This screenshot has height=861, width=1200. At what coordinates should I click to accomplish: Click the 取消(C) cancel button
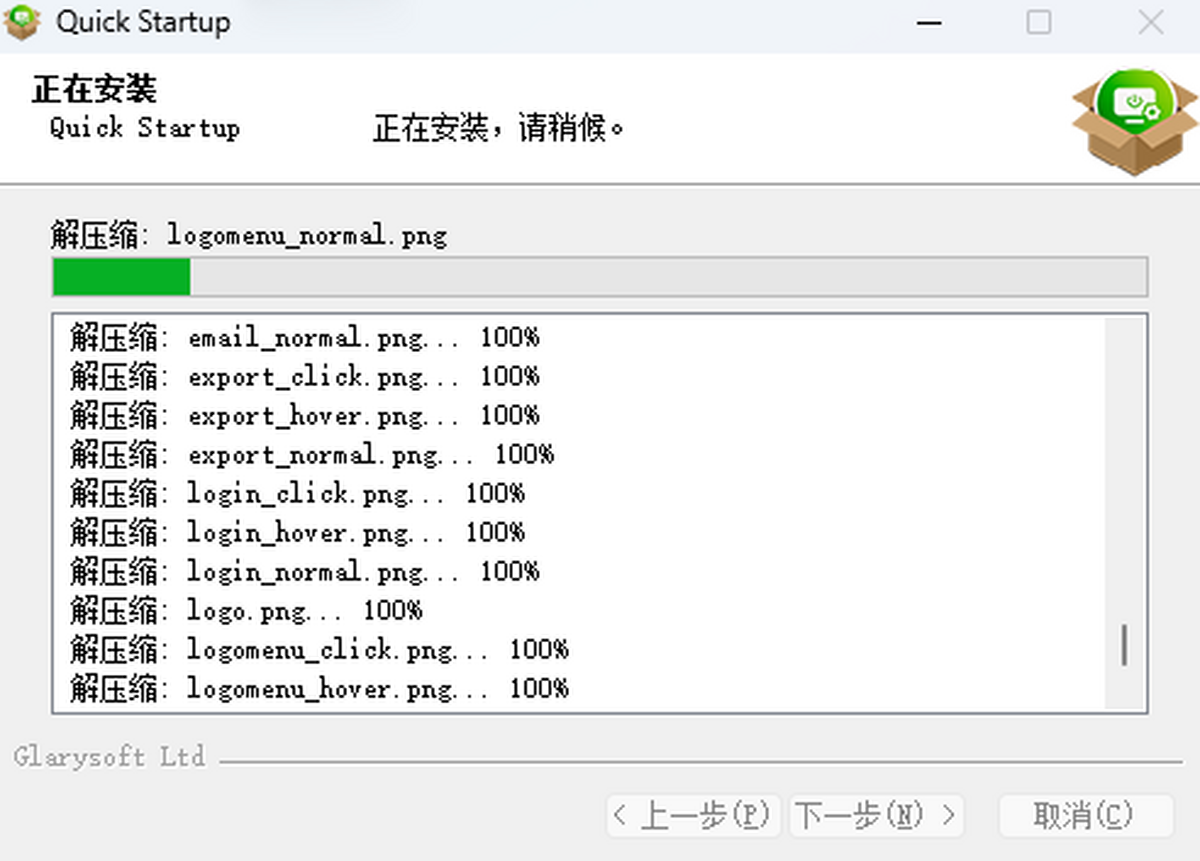pyautogui.click(x=1085, y=816)
